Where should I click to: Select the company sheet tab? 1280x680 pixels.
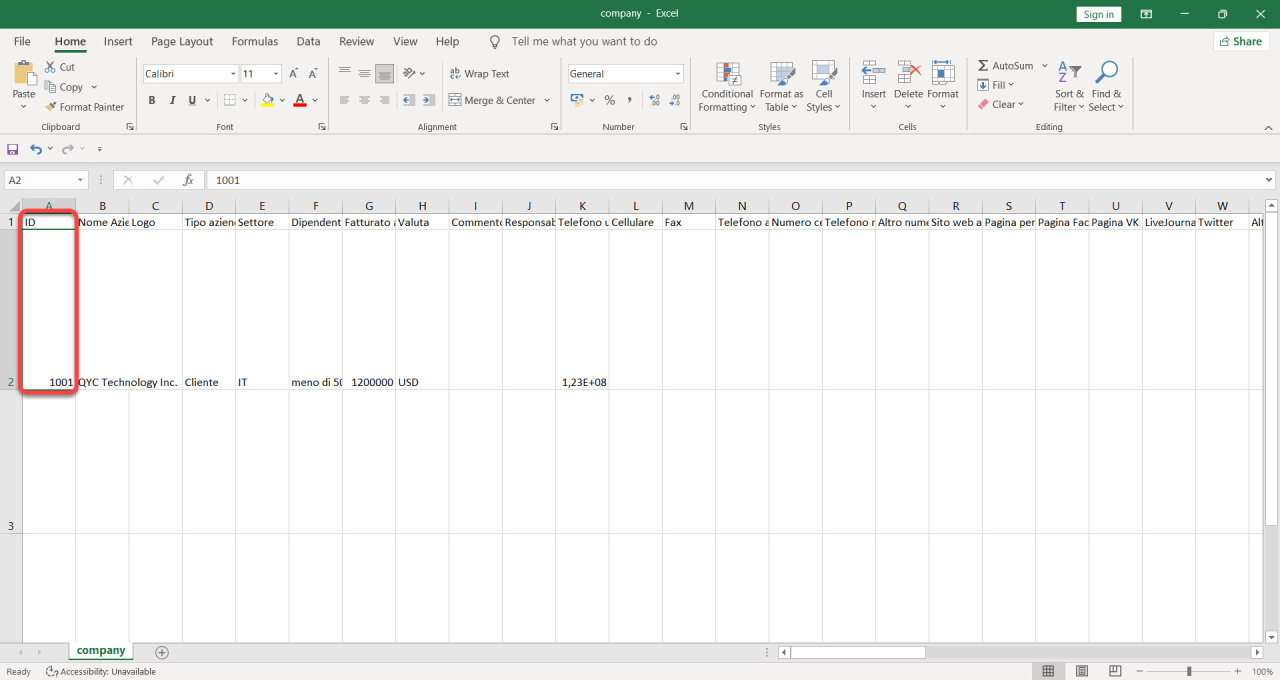[x=101, y=651]
